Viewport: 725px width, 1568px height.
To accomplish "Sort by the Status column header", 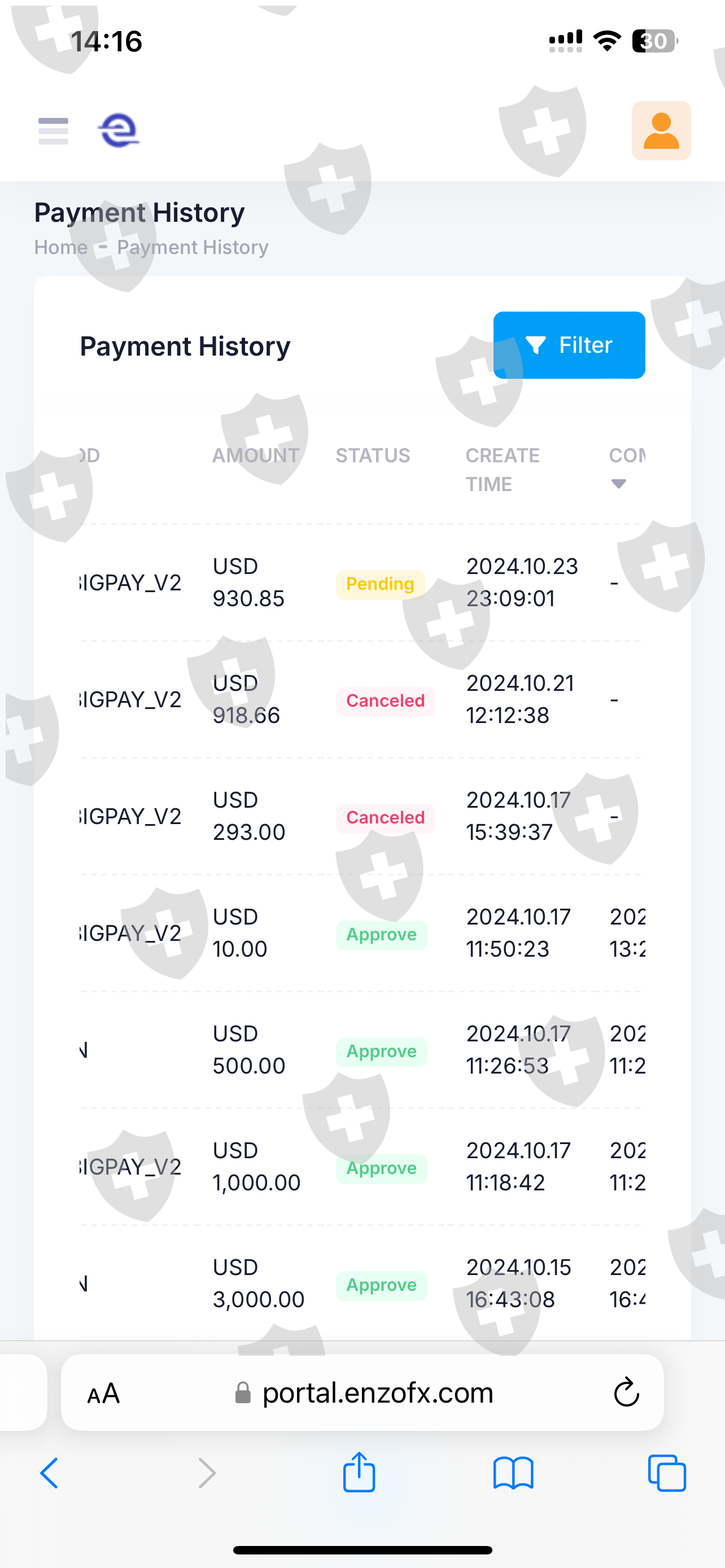I will (x=373, y=455).
